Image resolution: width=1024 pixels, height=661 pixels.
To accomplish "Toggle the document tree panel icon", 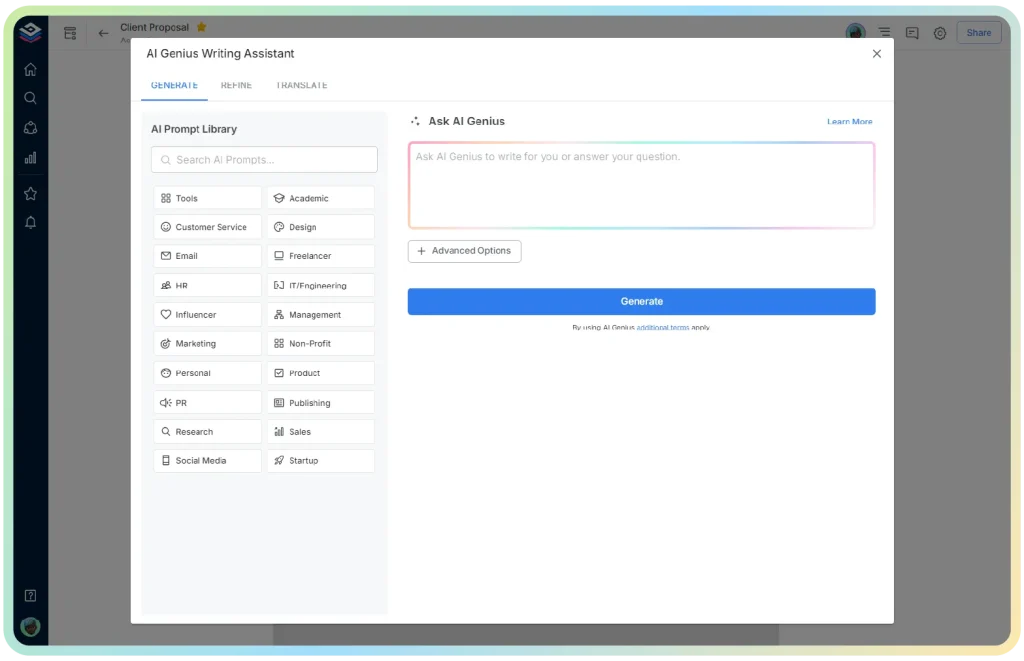I will (x=70, y=33).
